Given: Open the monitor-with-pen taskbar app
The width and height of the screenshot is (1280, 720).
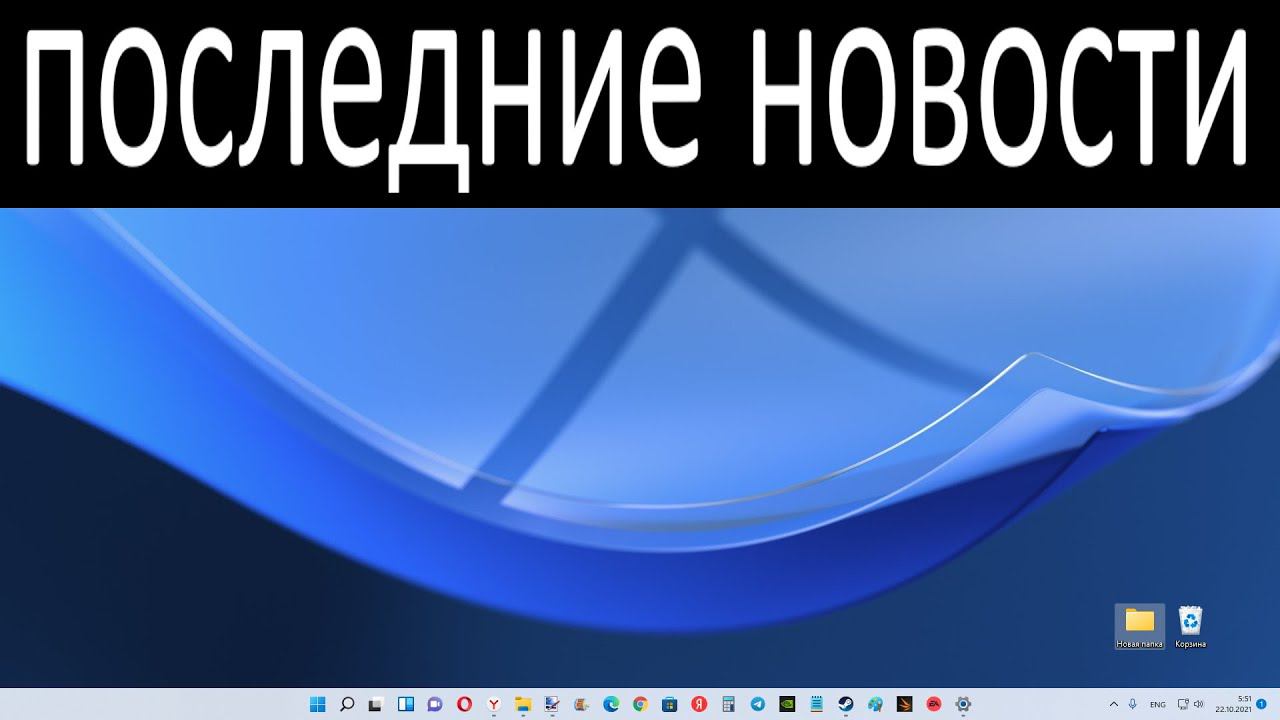Looking at the screenshot, I should (x=552, y=704).
